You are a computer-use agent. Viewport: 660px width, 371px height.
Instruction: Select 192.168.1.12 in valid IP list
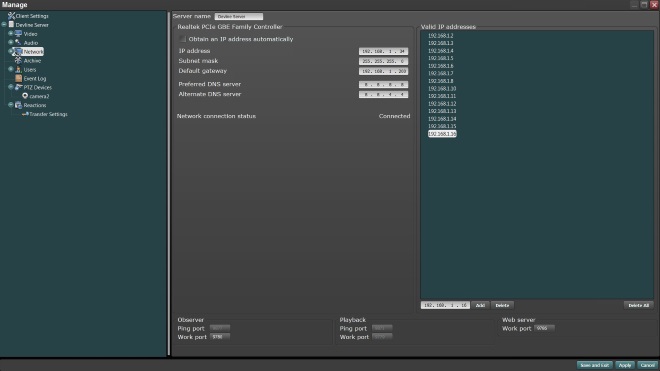click(442, 104)
